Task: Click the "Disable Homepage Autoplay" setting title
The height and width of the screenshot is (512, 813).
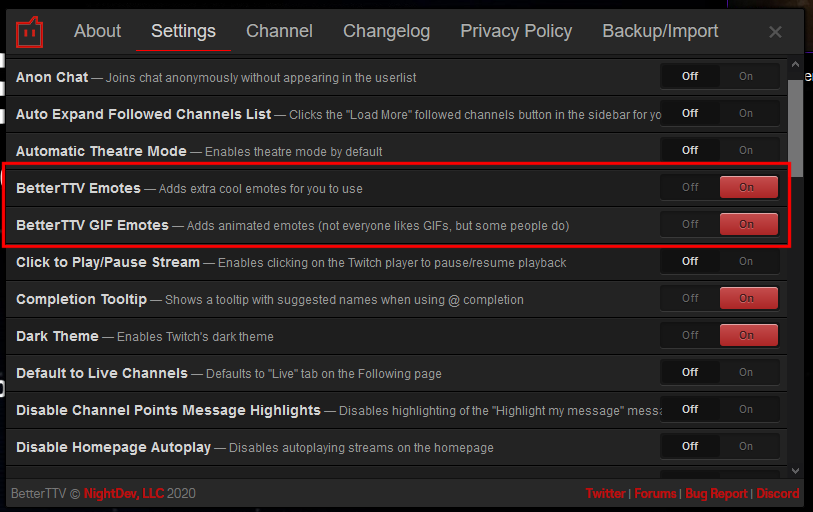Action: [x=114, y=447]
